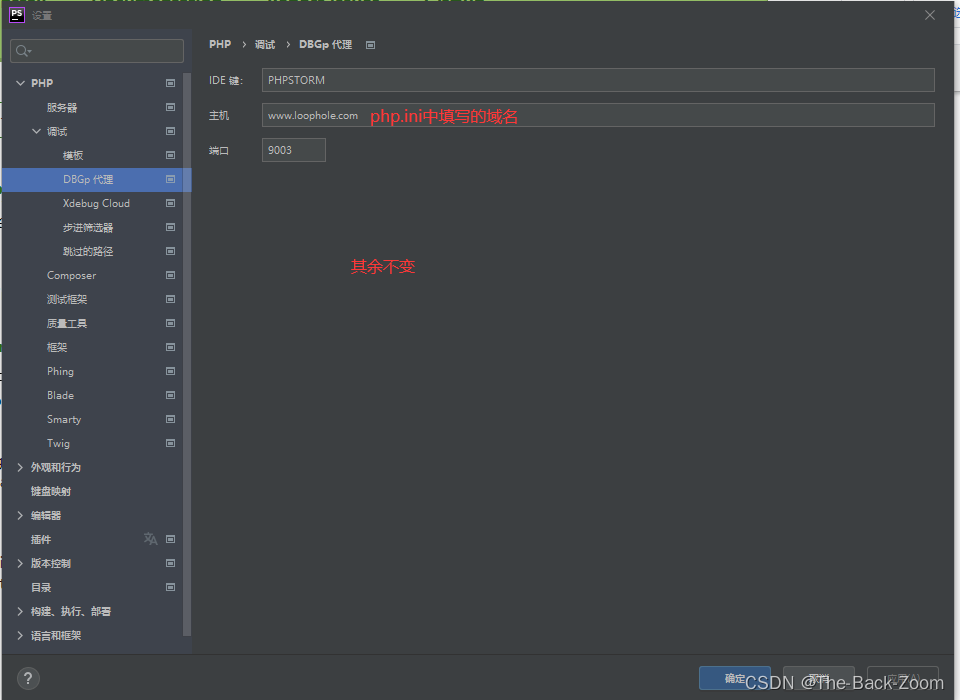This screenshot has height=700, width=960.
Task: Confirm settings with the 确定 button
Action: [735, 678]
